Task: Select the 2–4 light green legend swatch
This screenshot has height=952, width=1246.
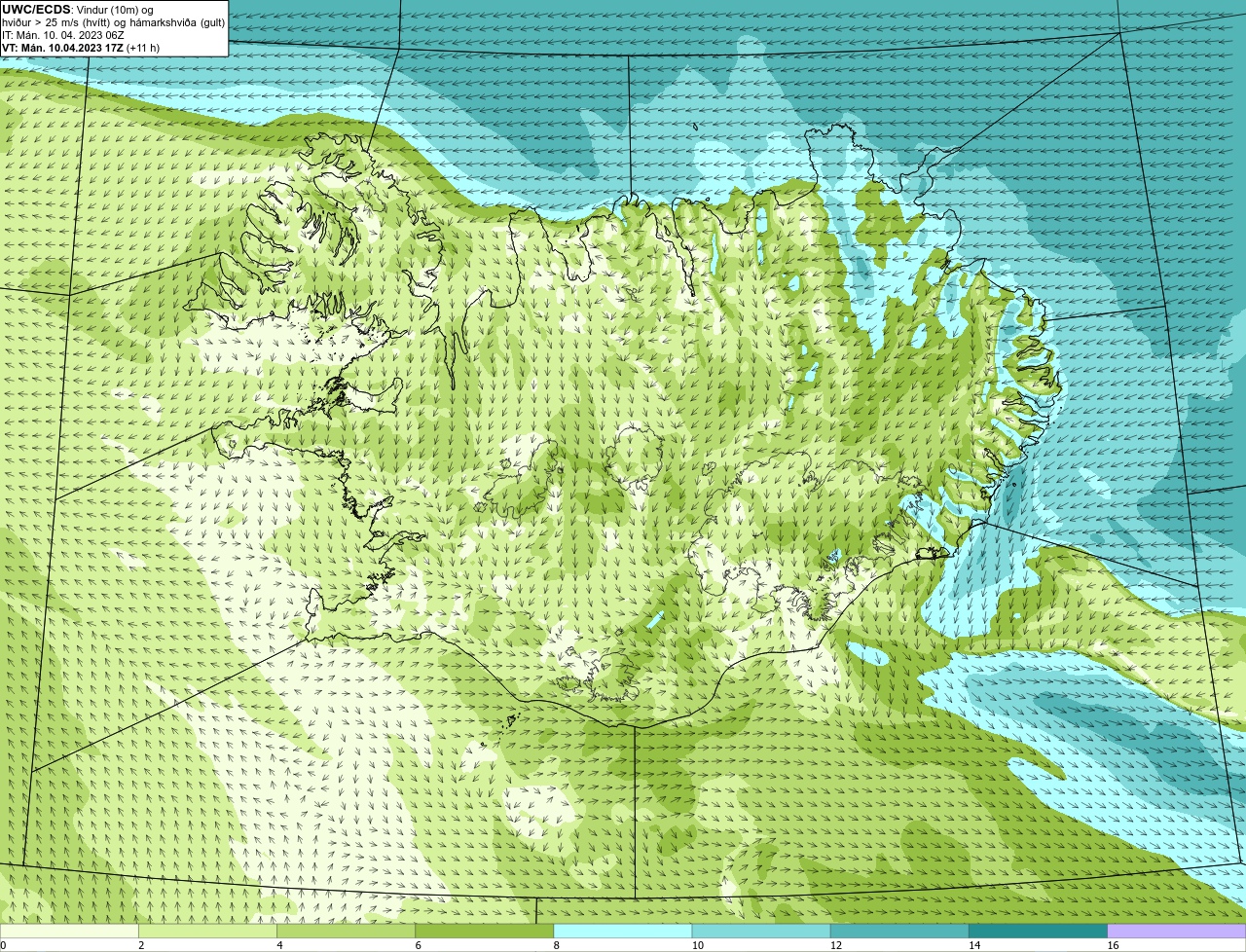Action: 209,932
